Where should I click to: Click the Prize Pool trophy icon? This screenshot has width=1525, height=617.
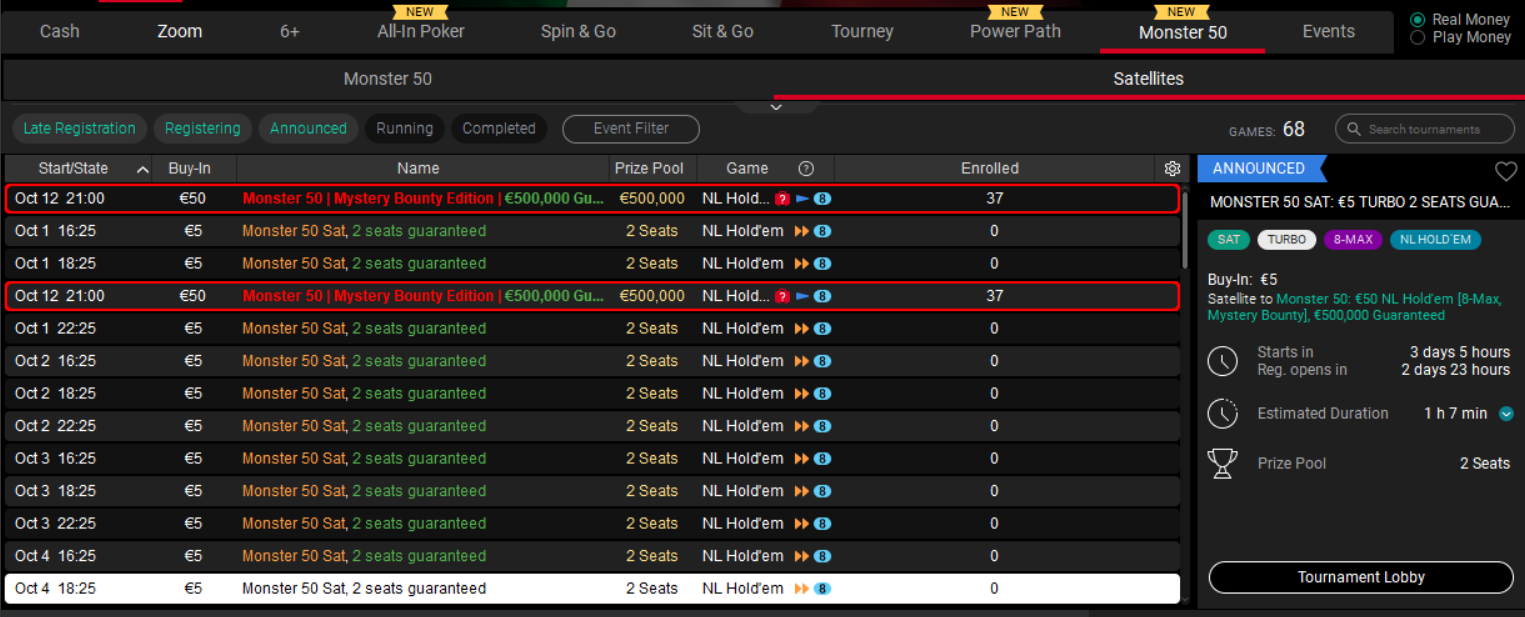[1222, 463]
